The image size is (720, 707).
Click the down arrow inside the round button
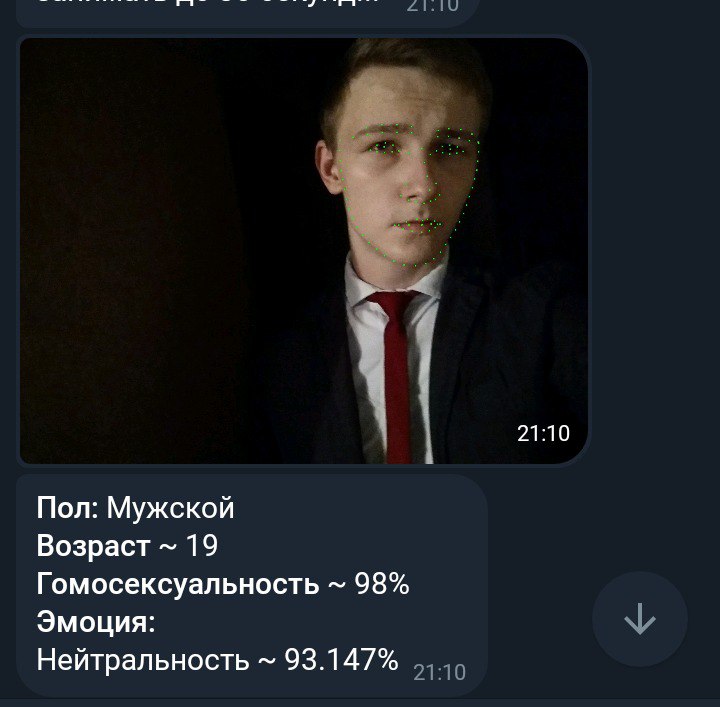coord(640,619)
